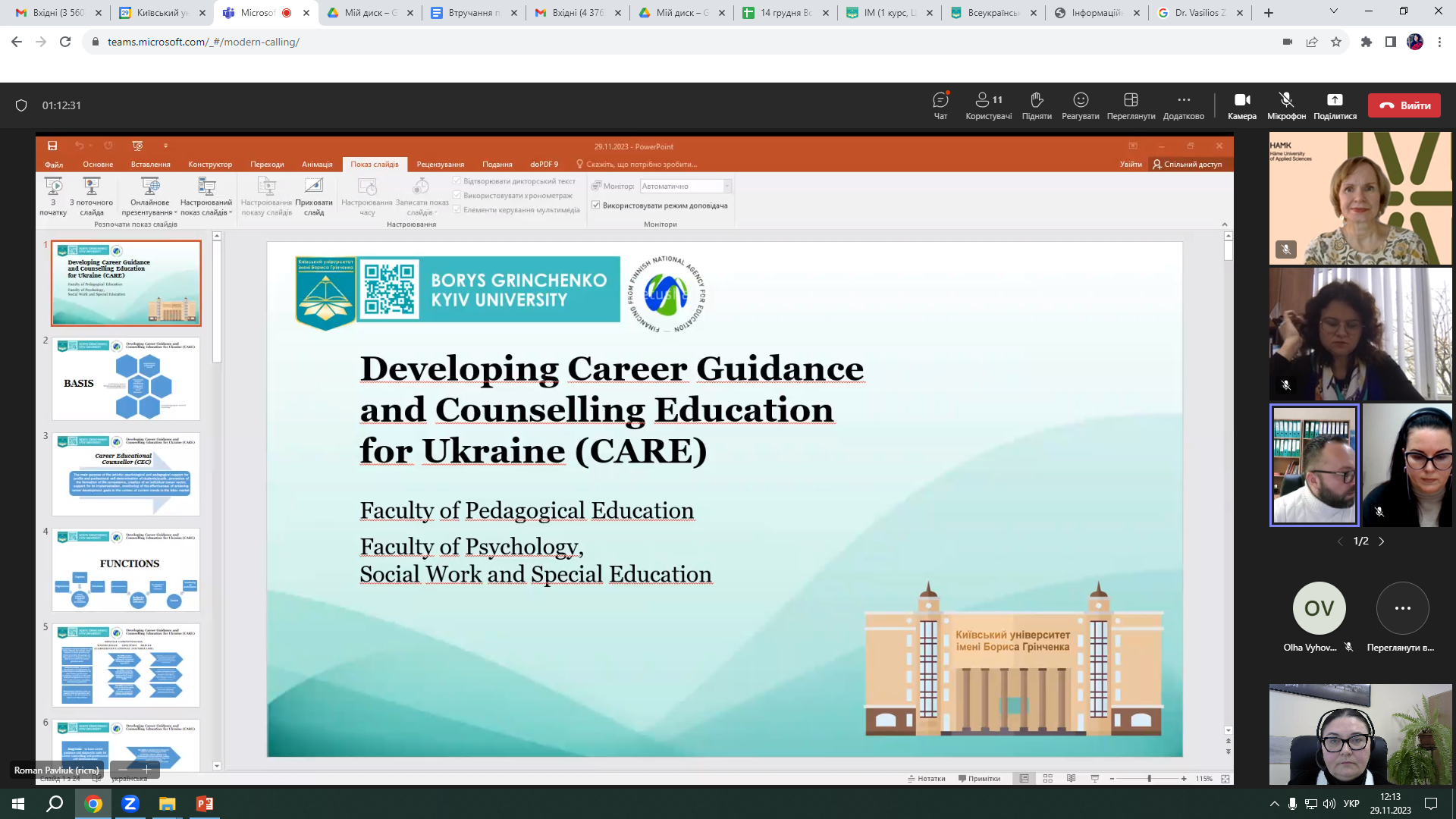
Task: Select slide 4 FUNCTIONS thumbnail
Action: (x=126, y=570)
